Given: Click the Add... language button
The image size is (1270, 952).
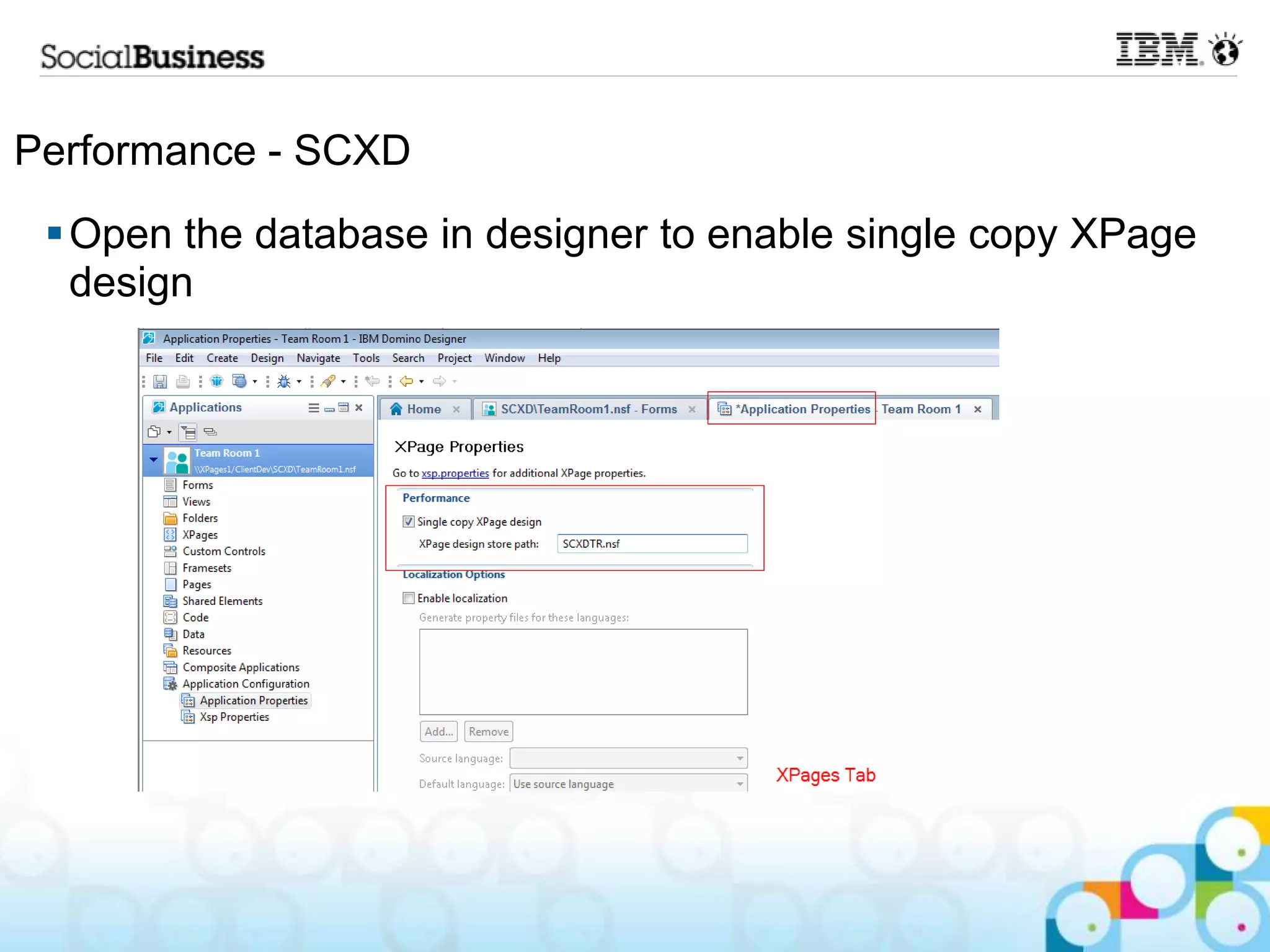Looking at the screenshot, I should [439, 731].
